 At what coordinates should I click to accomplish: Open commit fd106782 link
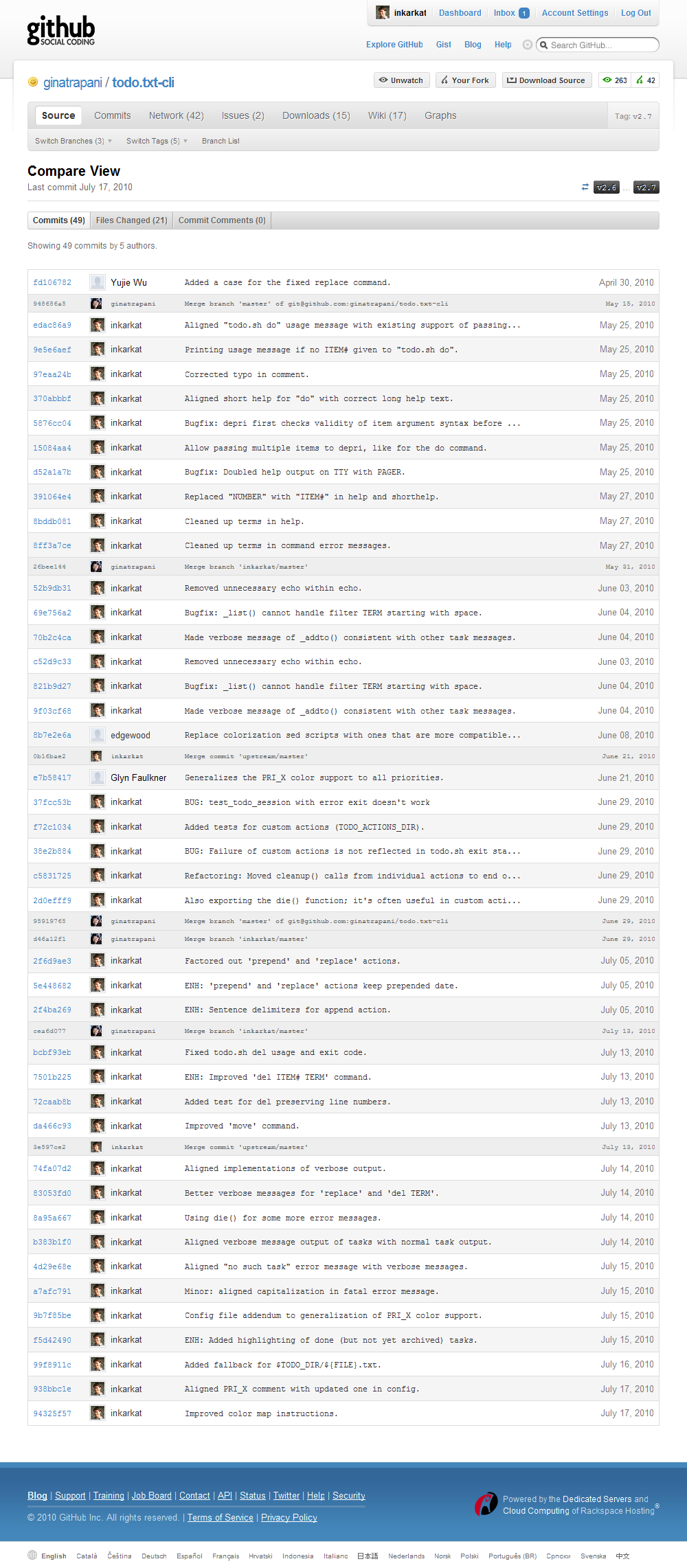tap(52, 282)
